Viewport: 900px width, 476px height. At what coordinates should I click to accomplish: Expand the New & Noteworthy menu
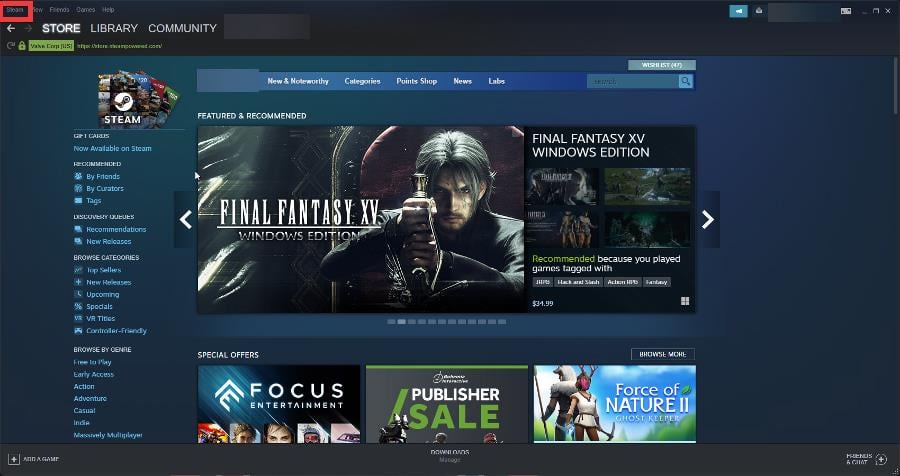[298, 82]
